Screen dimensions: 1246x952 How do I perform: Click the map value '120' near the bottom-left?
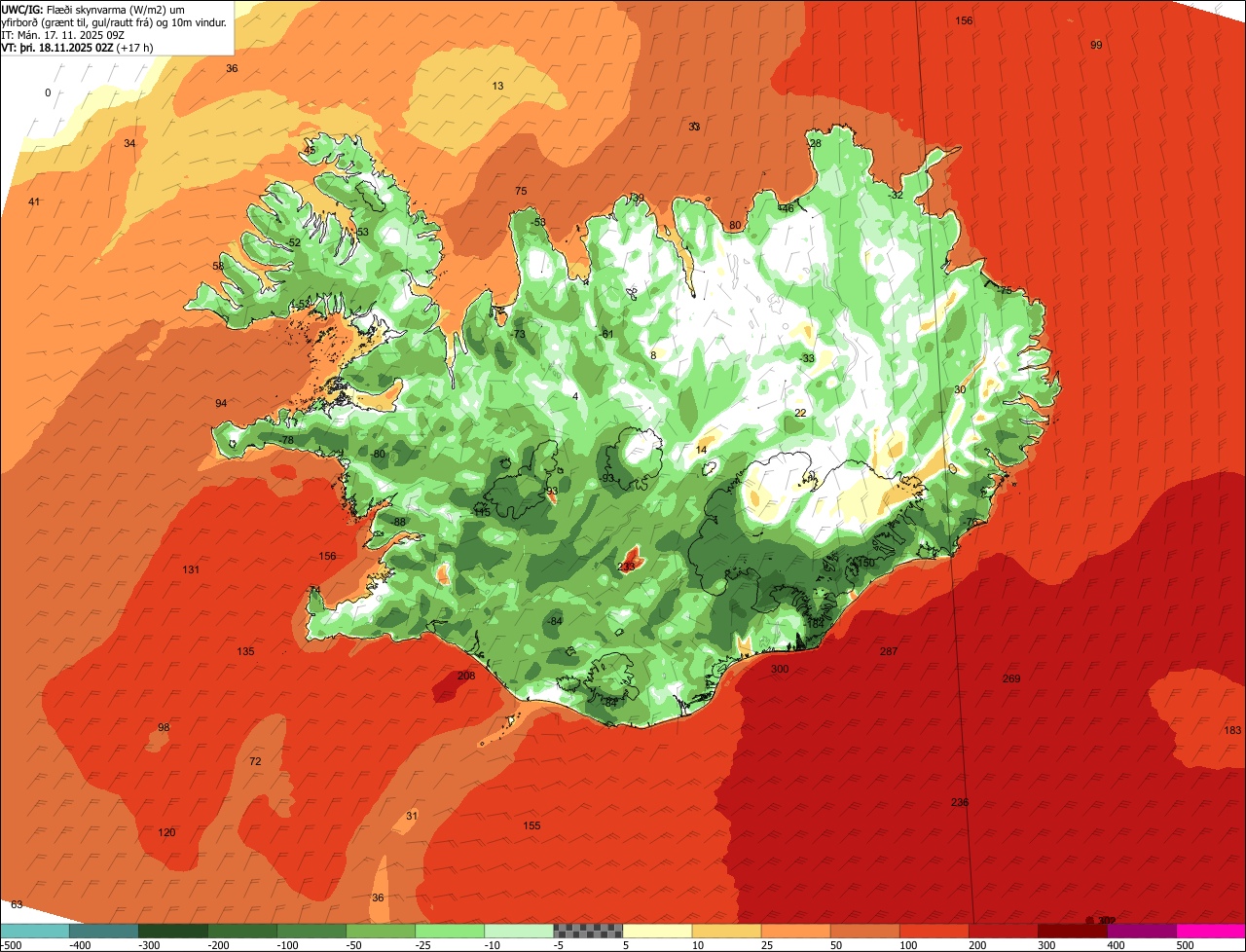click(166, 832)
